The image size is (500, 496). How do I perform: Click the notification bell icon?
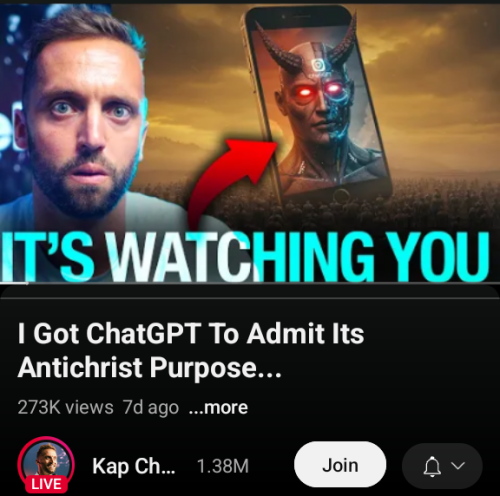(432, 466)
